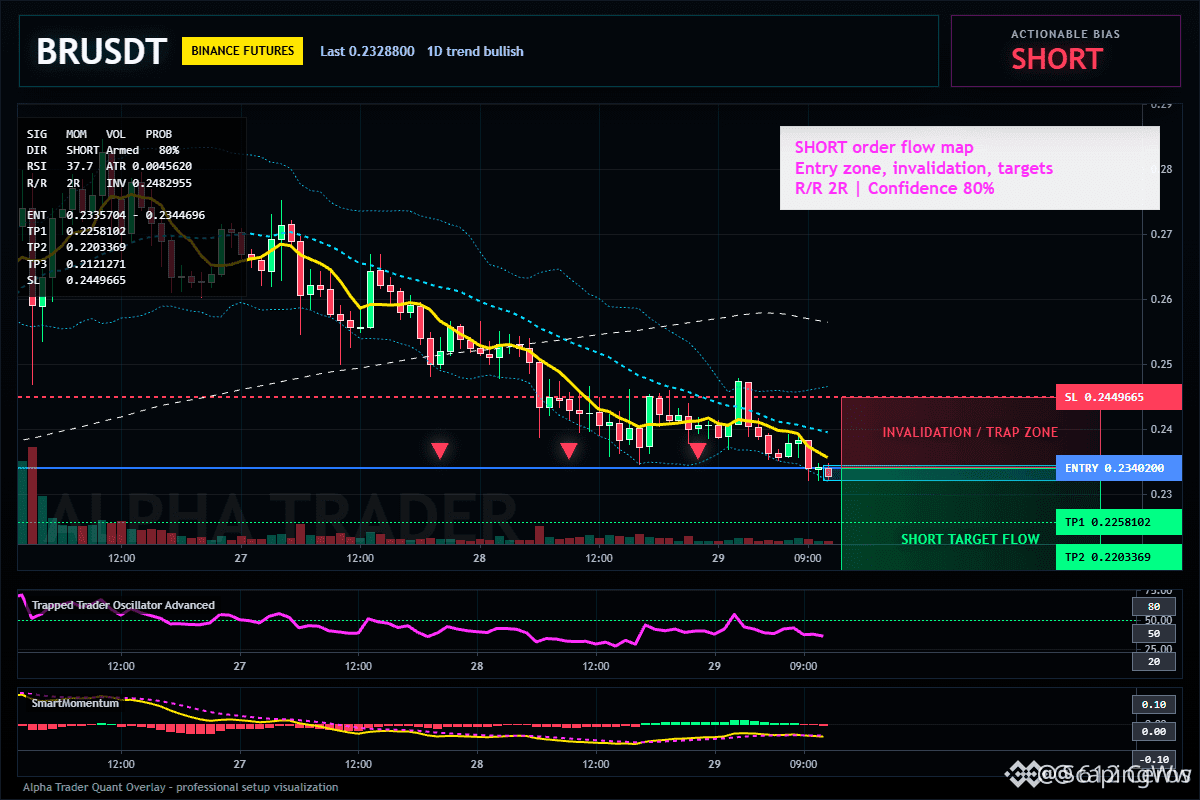Image resolution: width=1200 pixels, height=800 pixels.
Task: Click the Last 0.2328800 price readout
Action: point(367,51)
